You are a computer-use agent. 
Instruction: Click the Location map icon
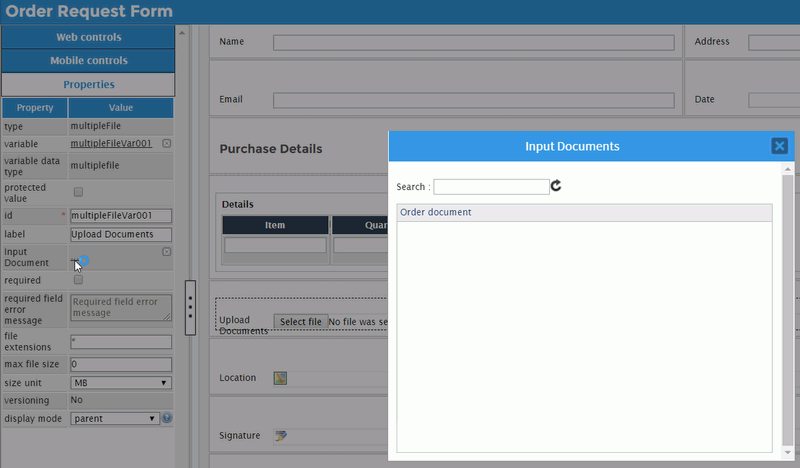click(x=281, y=378)
